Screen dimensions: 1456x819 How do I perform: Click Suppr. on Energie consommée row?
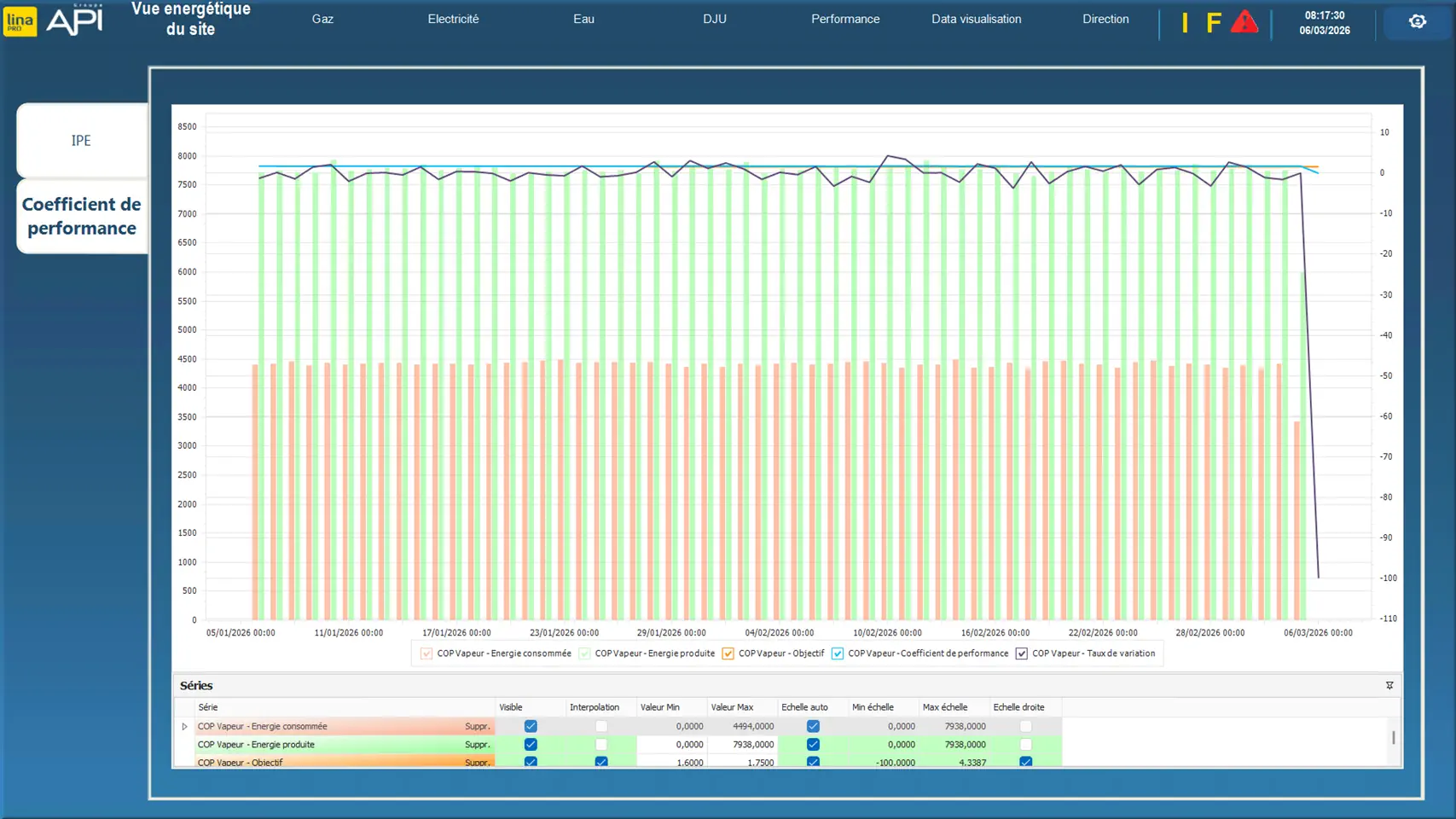(x=477, y=727)
